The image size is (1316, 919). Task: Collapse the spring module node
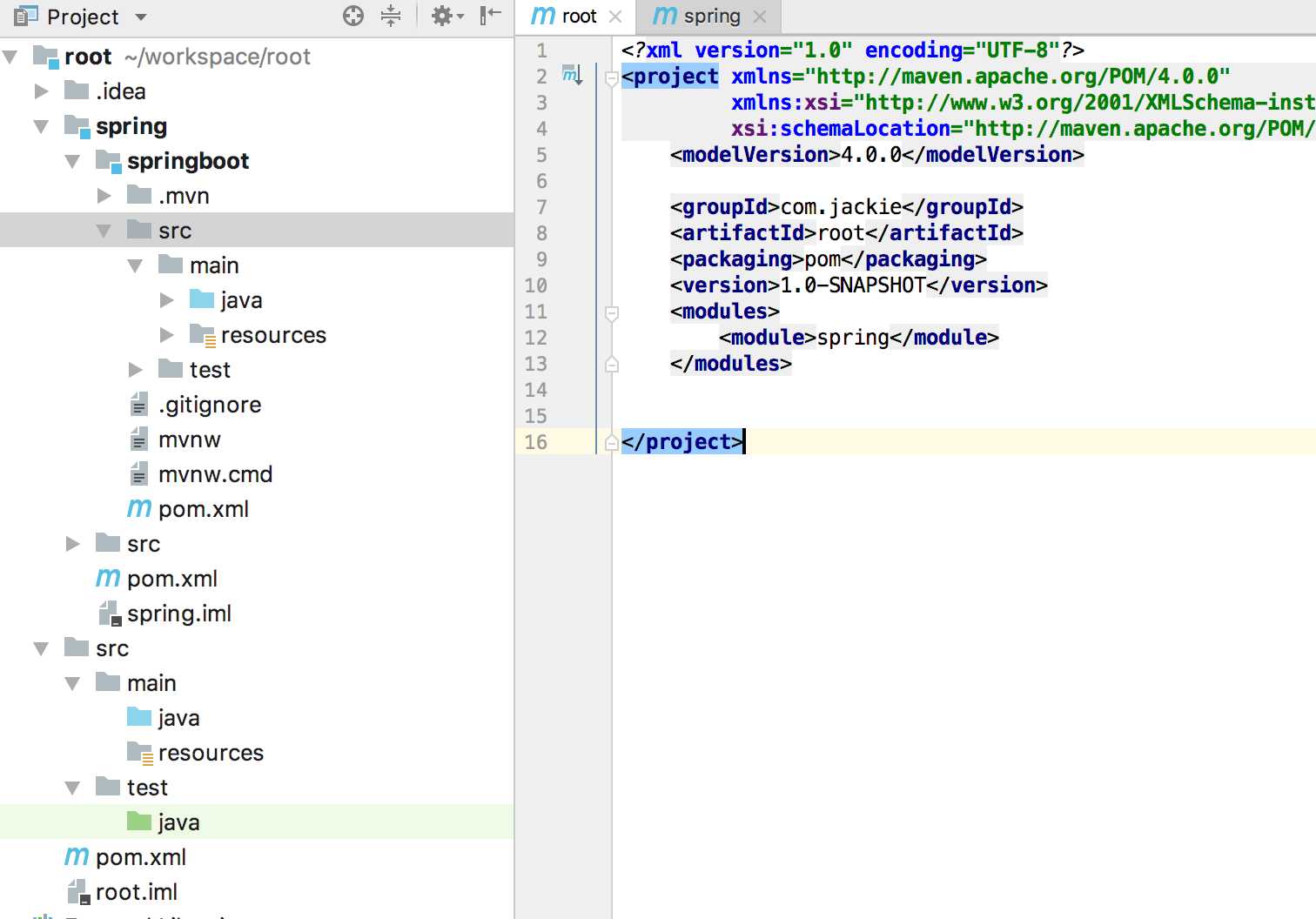pyautogui.click(x=41, y=126)
